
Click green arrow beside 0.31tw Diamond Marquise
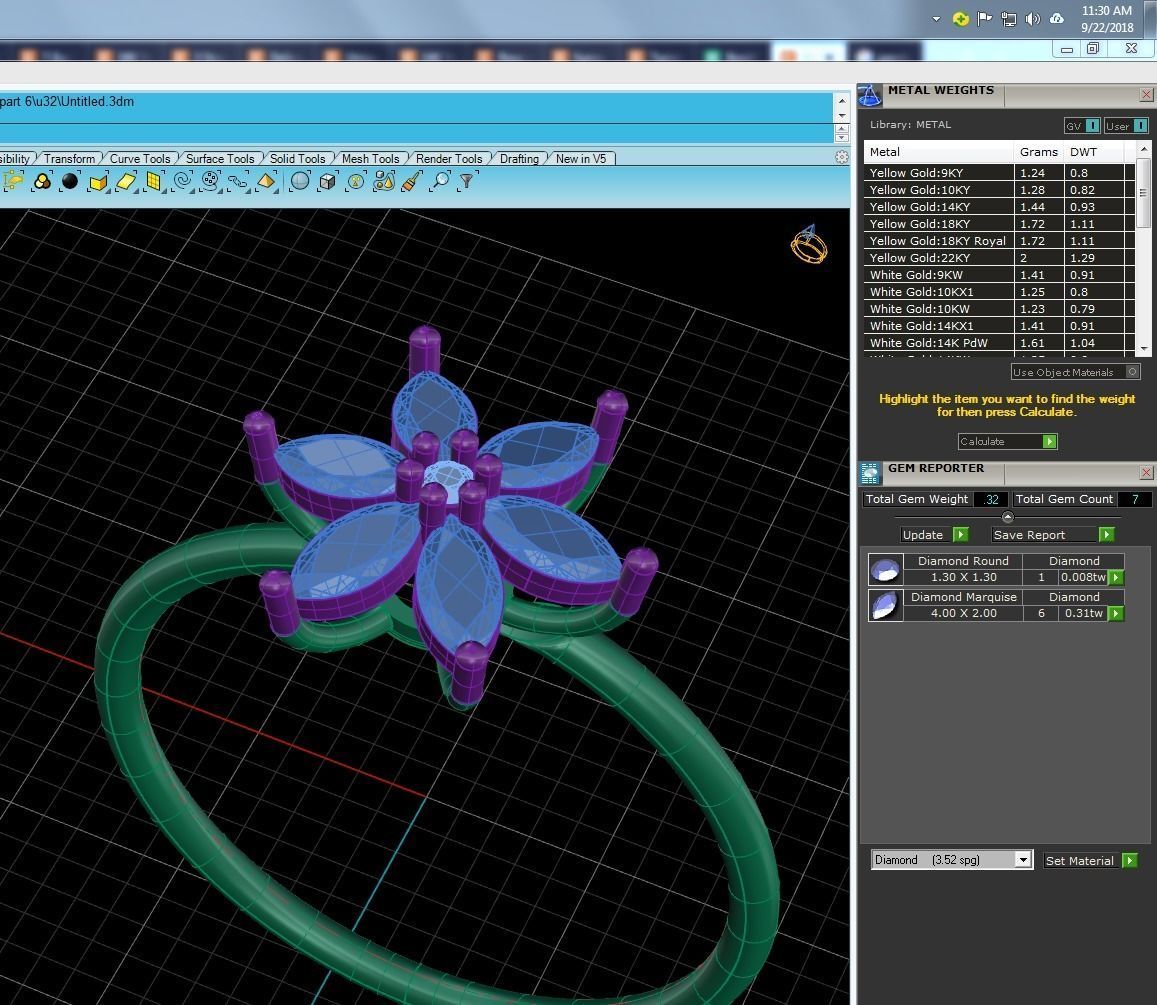click(x=1116, y=613)
